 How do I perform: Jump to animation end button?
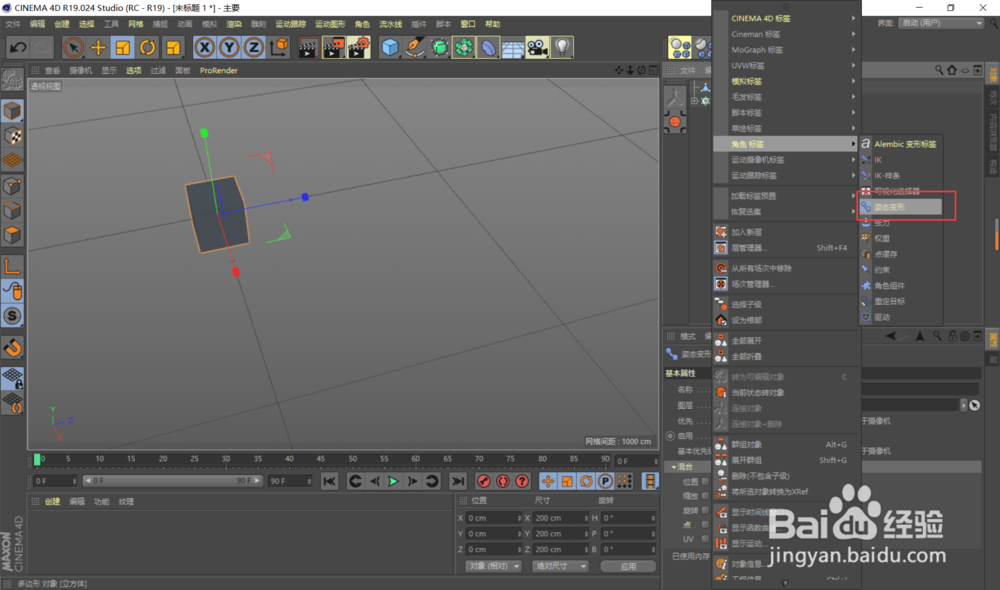(458, 482)
